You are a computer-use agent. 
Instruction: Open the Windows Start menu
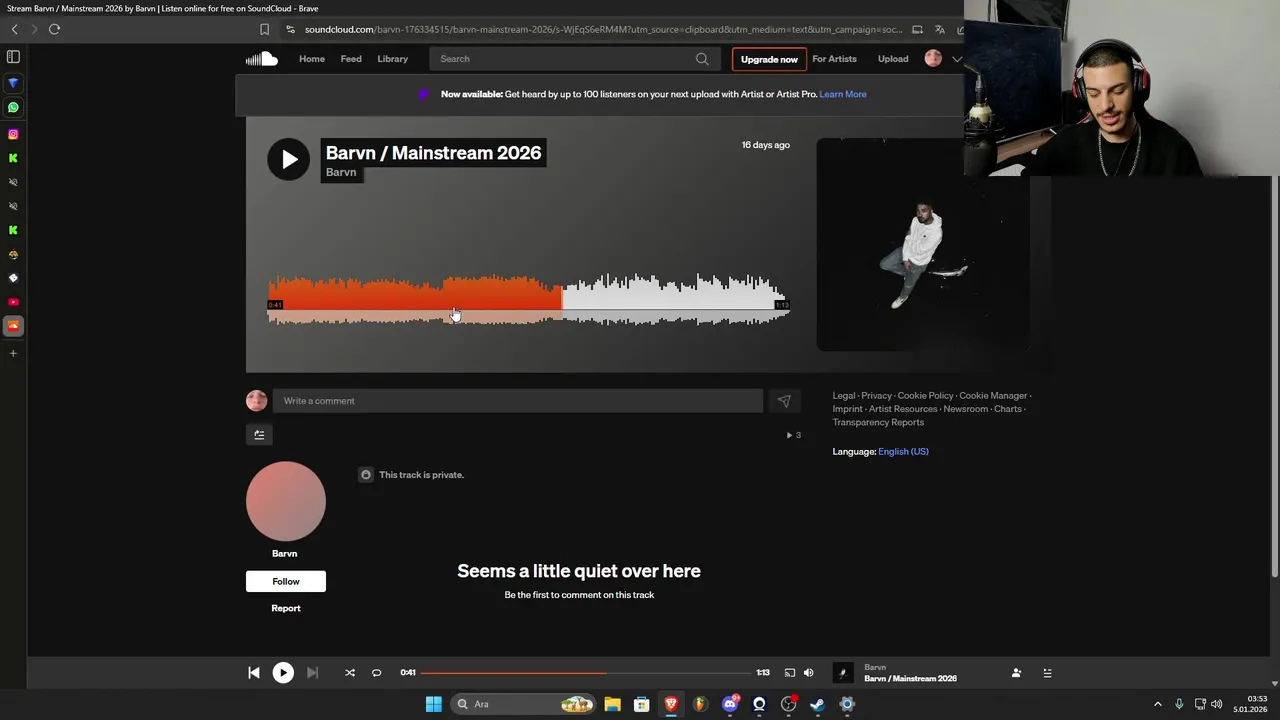pyautogui.click(x=433, y=704)
